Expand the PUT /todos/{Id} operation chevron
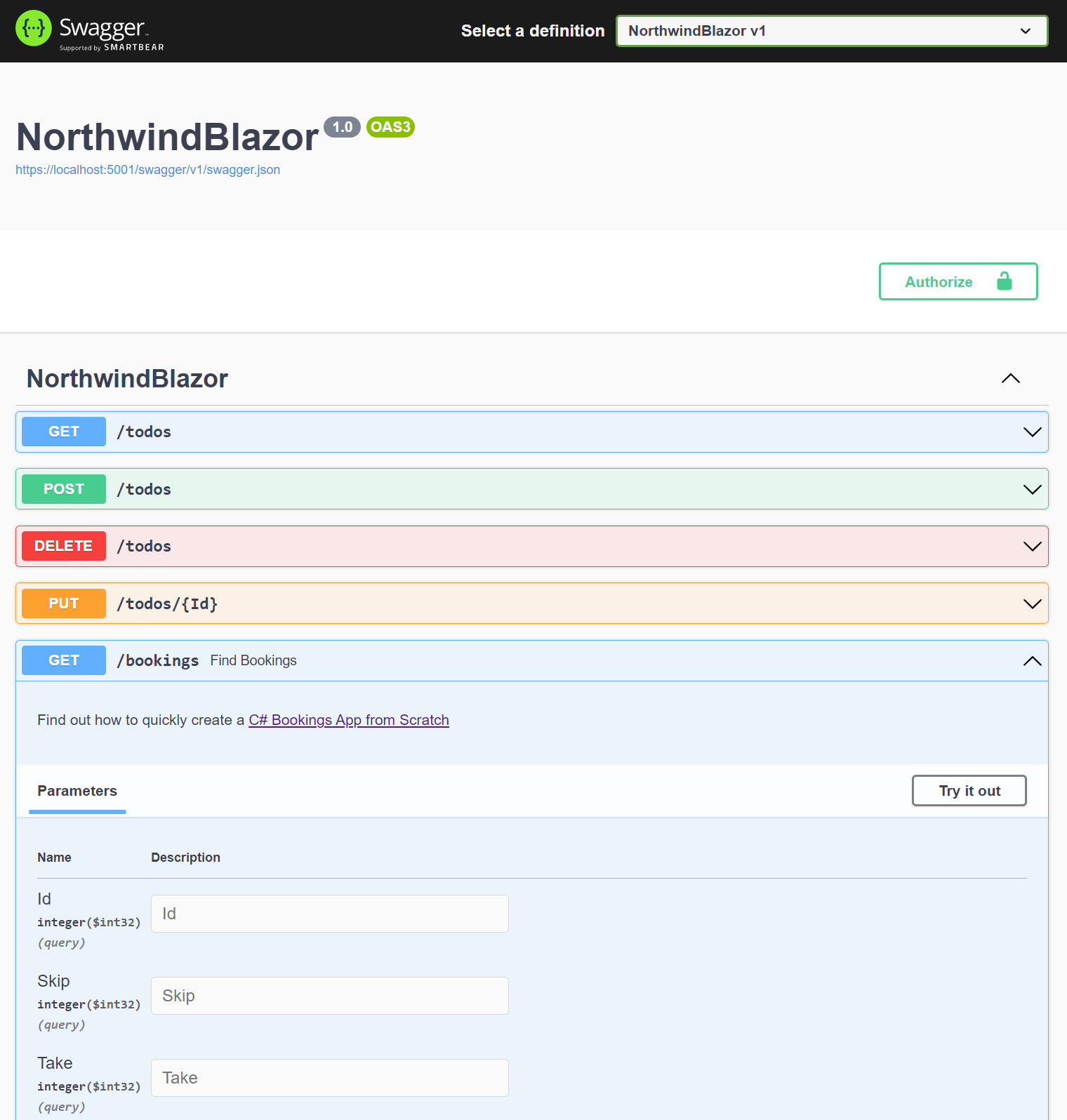Viewport: 1067px width, 1120px height. [1032, 604]
